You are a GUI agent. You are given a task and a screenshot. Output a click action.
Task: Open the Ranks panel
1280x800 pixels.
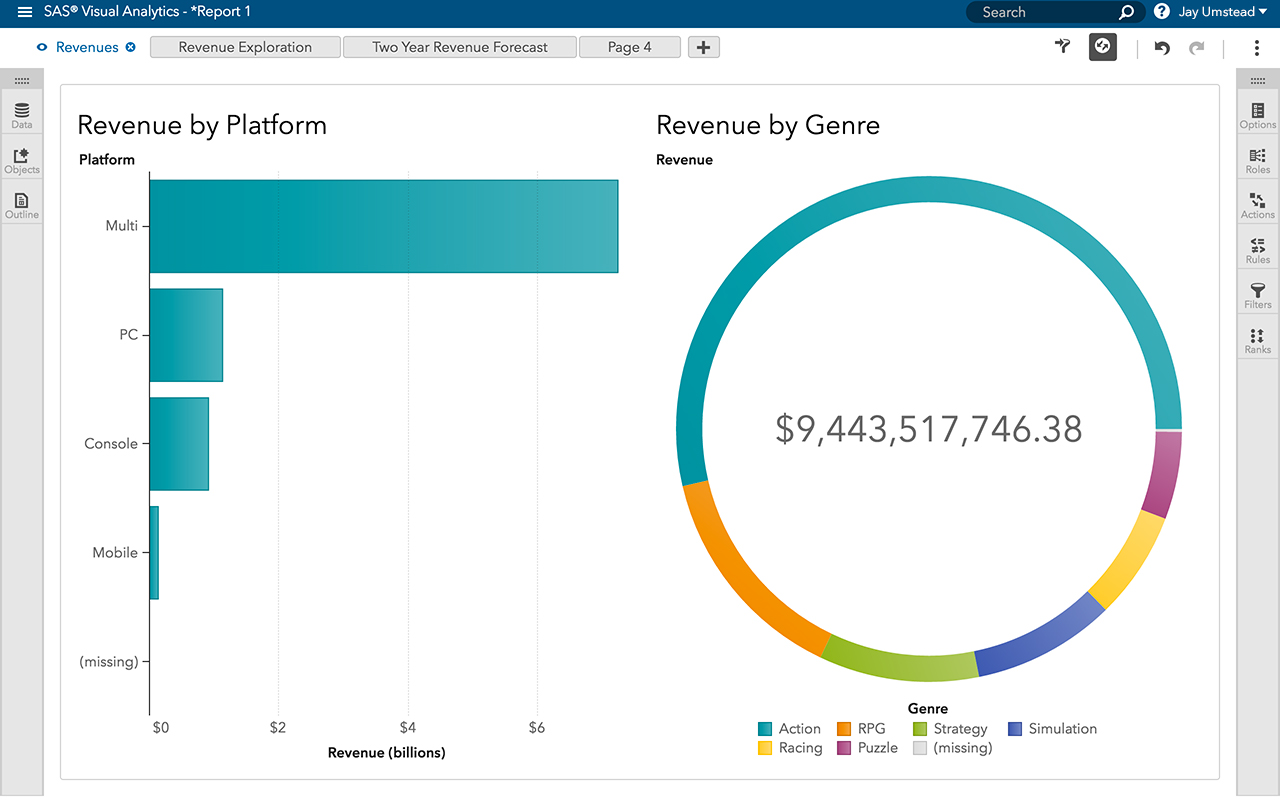(x=1258, y=340)
